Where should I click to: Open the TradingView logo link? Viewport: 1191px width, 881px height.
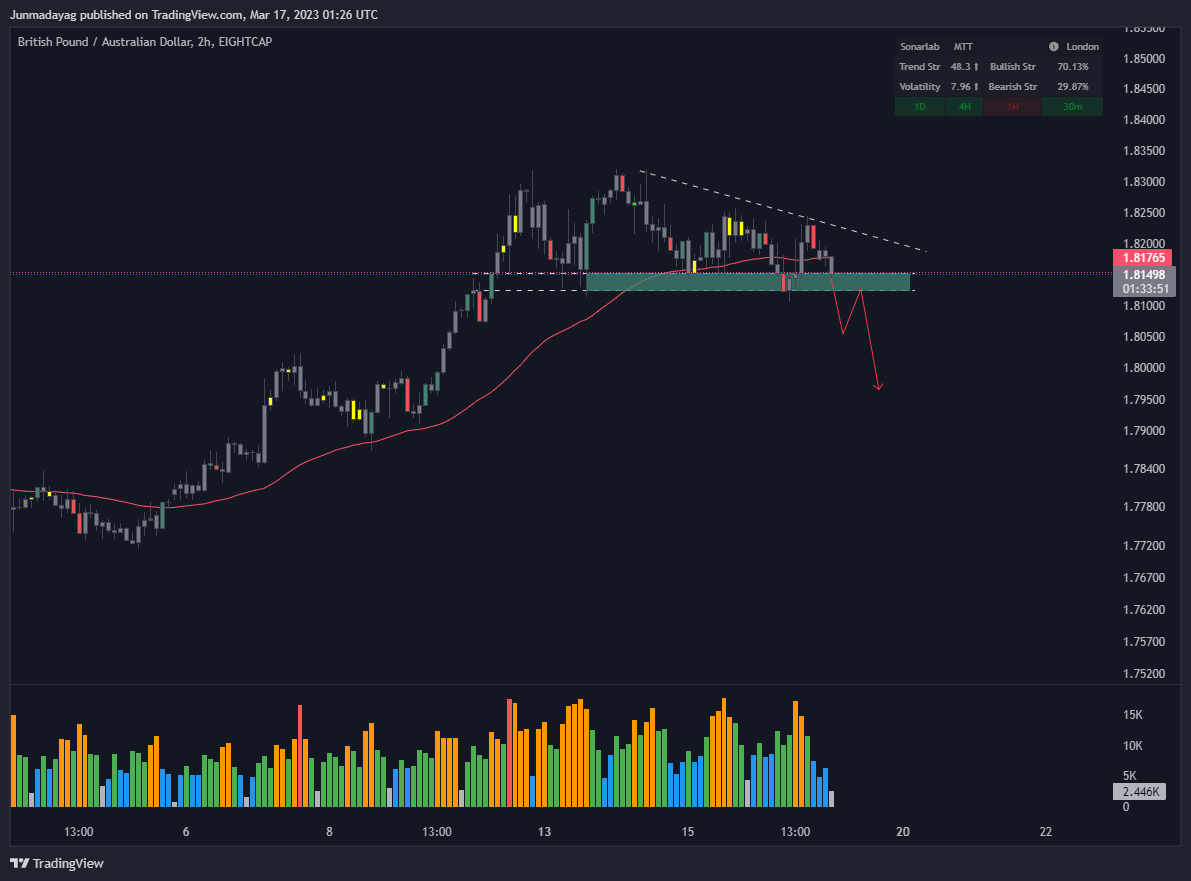[x=57, y=864]
